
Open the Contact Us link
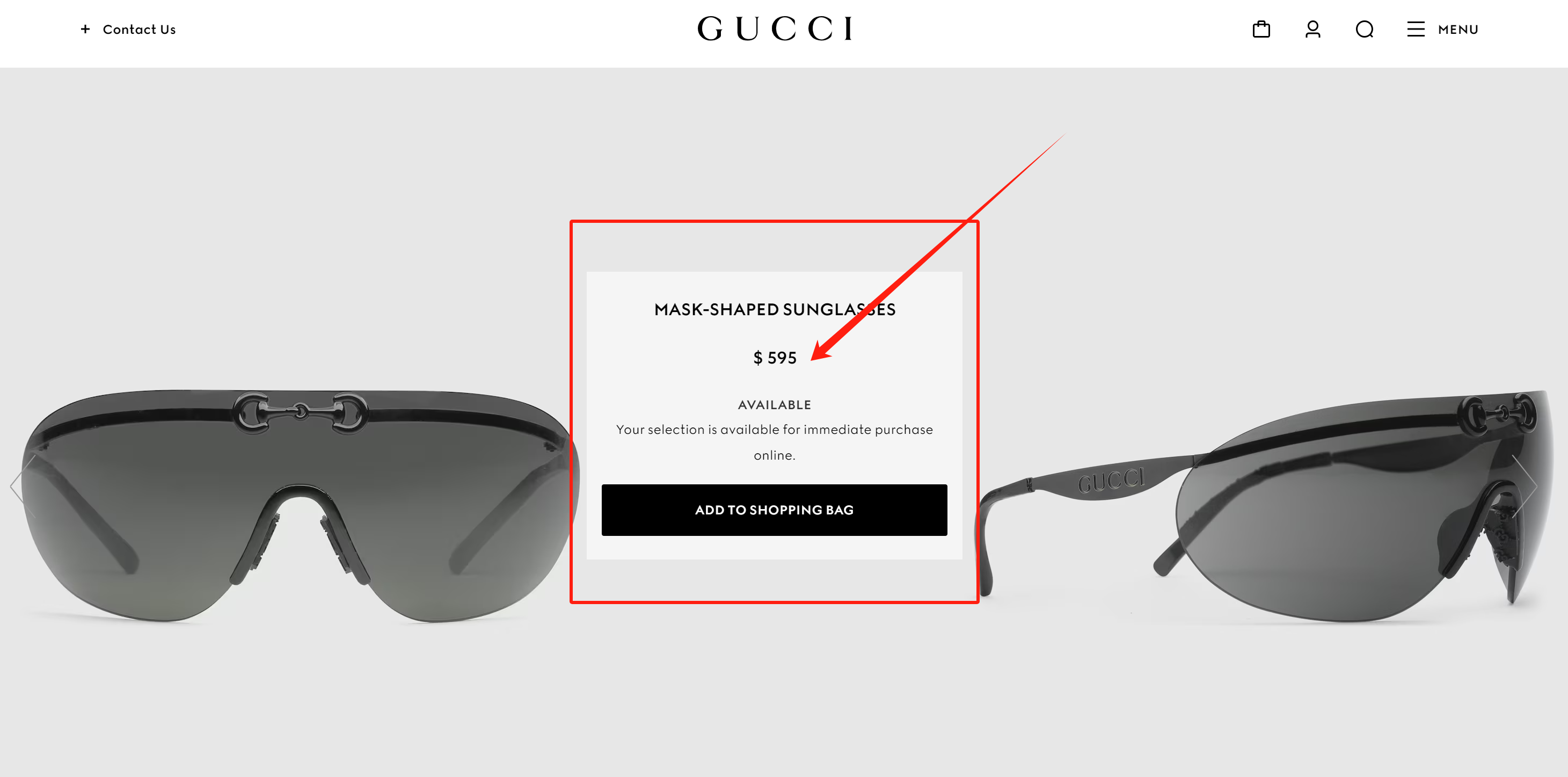click(x=140, y=29)
